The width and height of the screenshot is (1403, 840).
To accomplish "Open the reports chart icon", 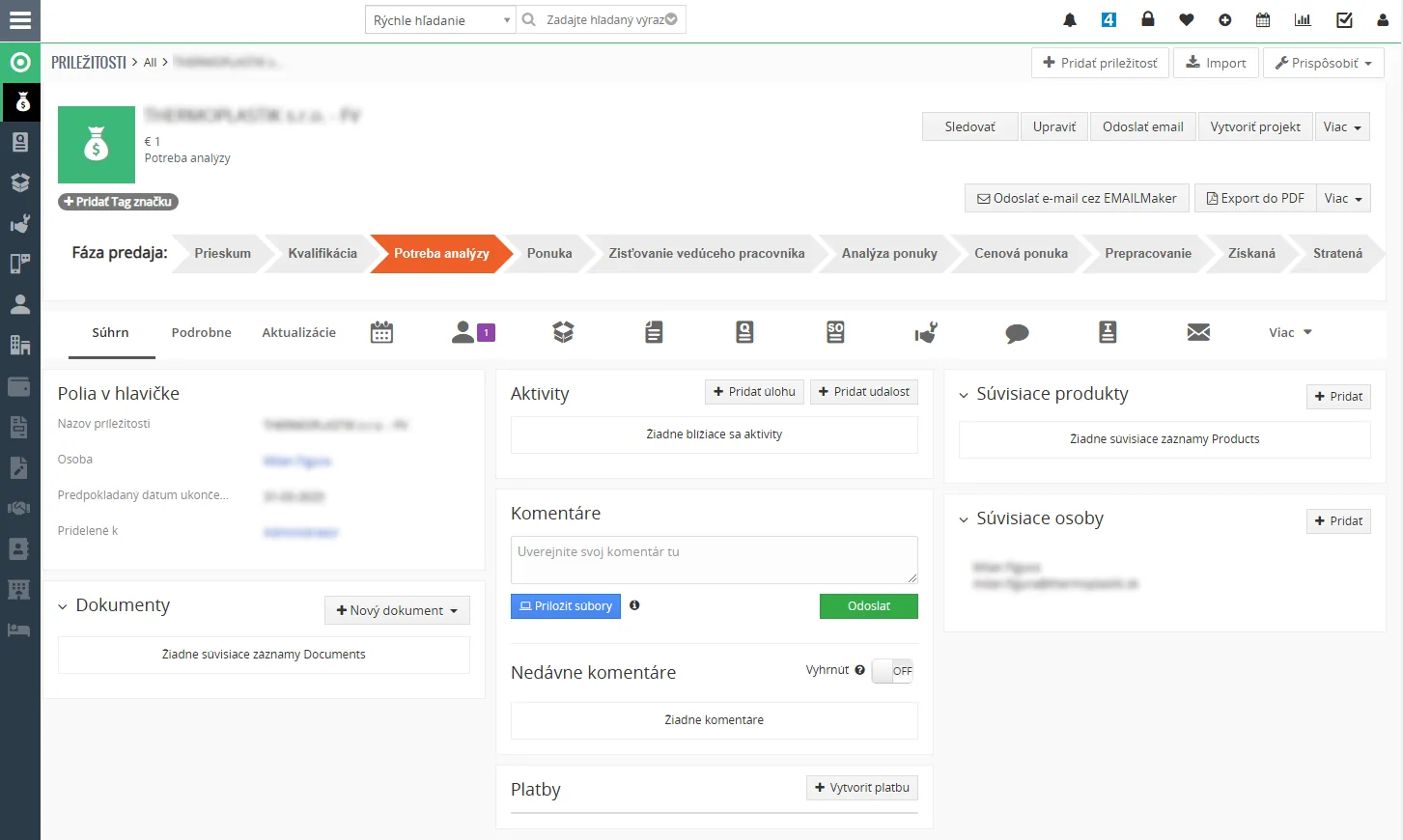I will coord(1303,20).
